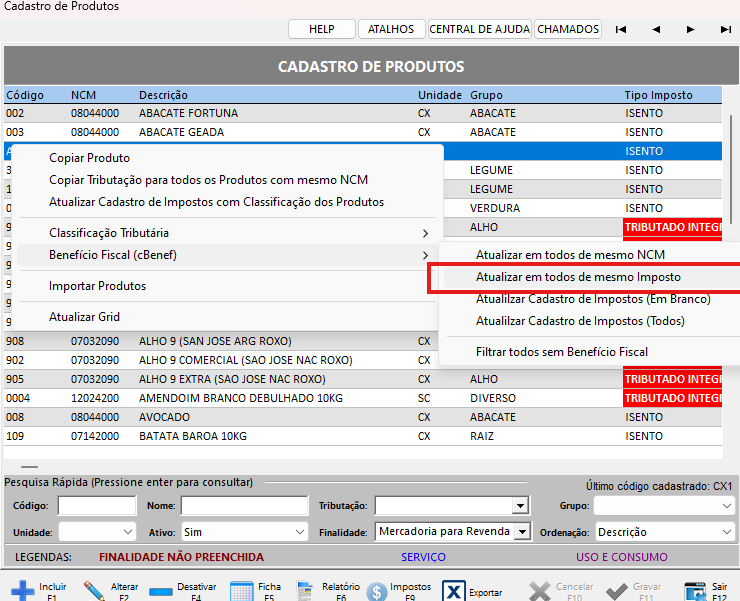Click the Alterar pencil icon

pos(95,590)
